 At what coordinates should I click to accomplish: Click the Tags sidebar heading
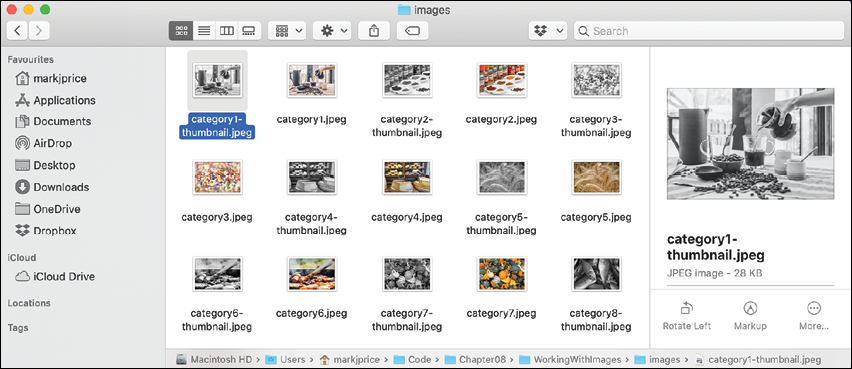pyautogui.click(x=18, y=328)
